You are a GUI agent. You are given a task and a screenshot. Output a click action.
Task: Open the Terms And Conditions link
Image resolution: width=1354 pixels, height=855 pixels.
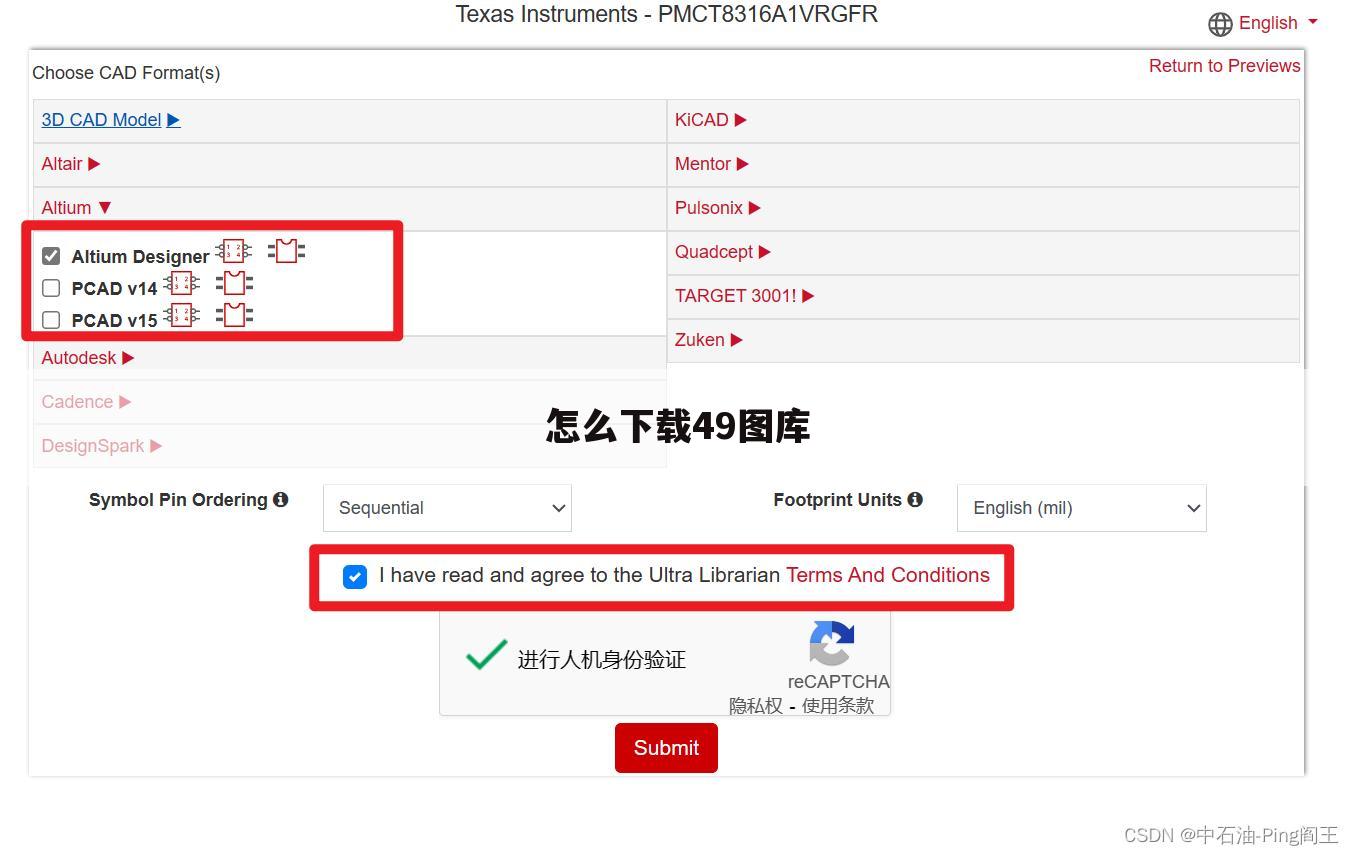pos(888,575)
